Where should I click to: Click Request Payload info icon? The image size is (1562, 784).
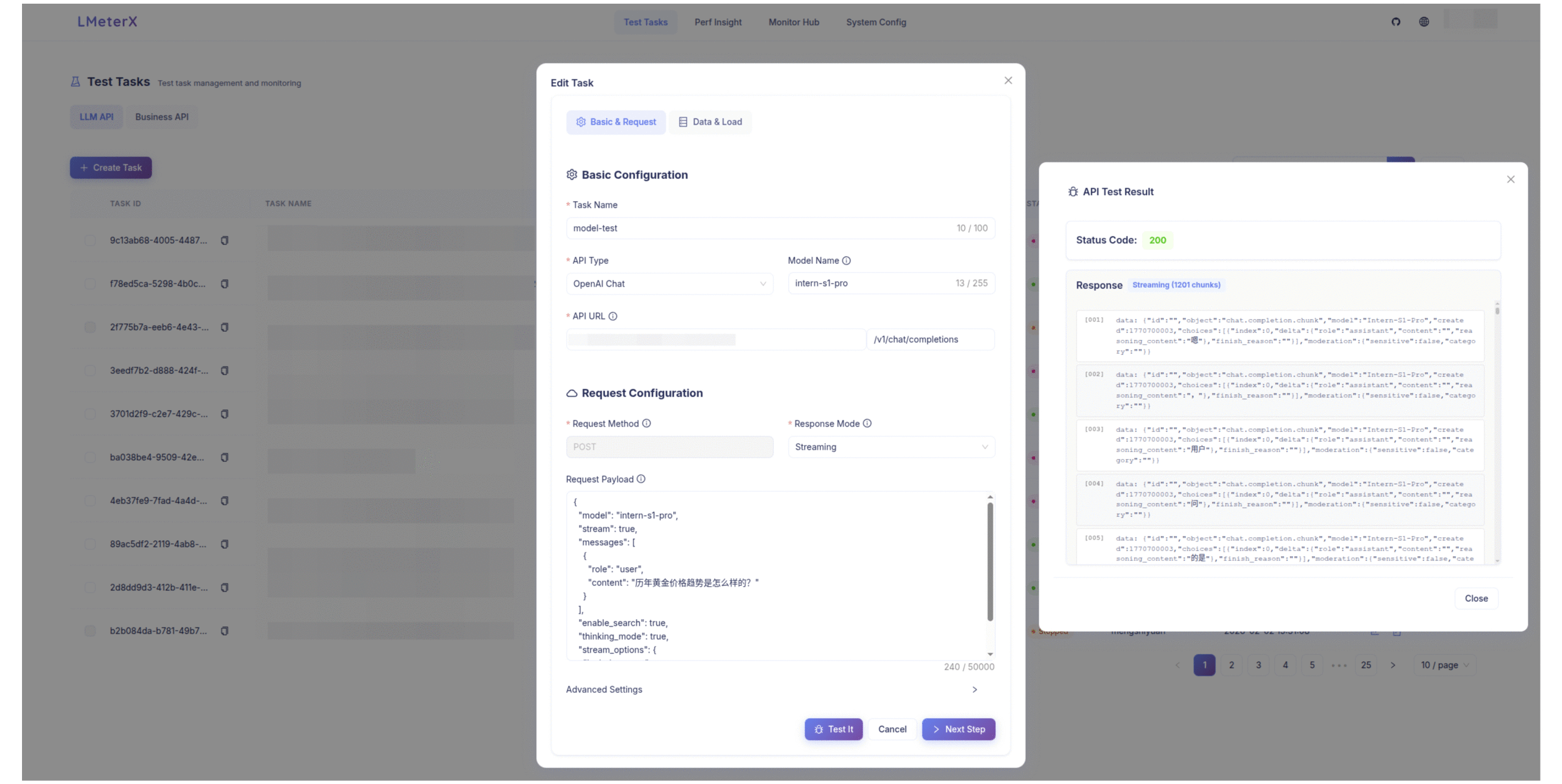tap(641, 479)
